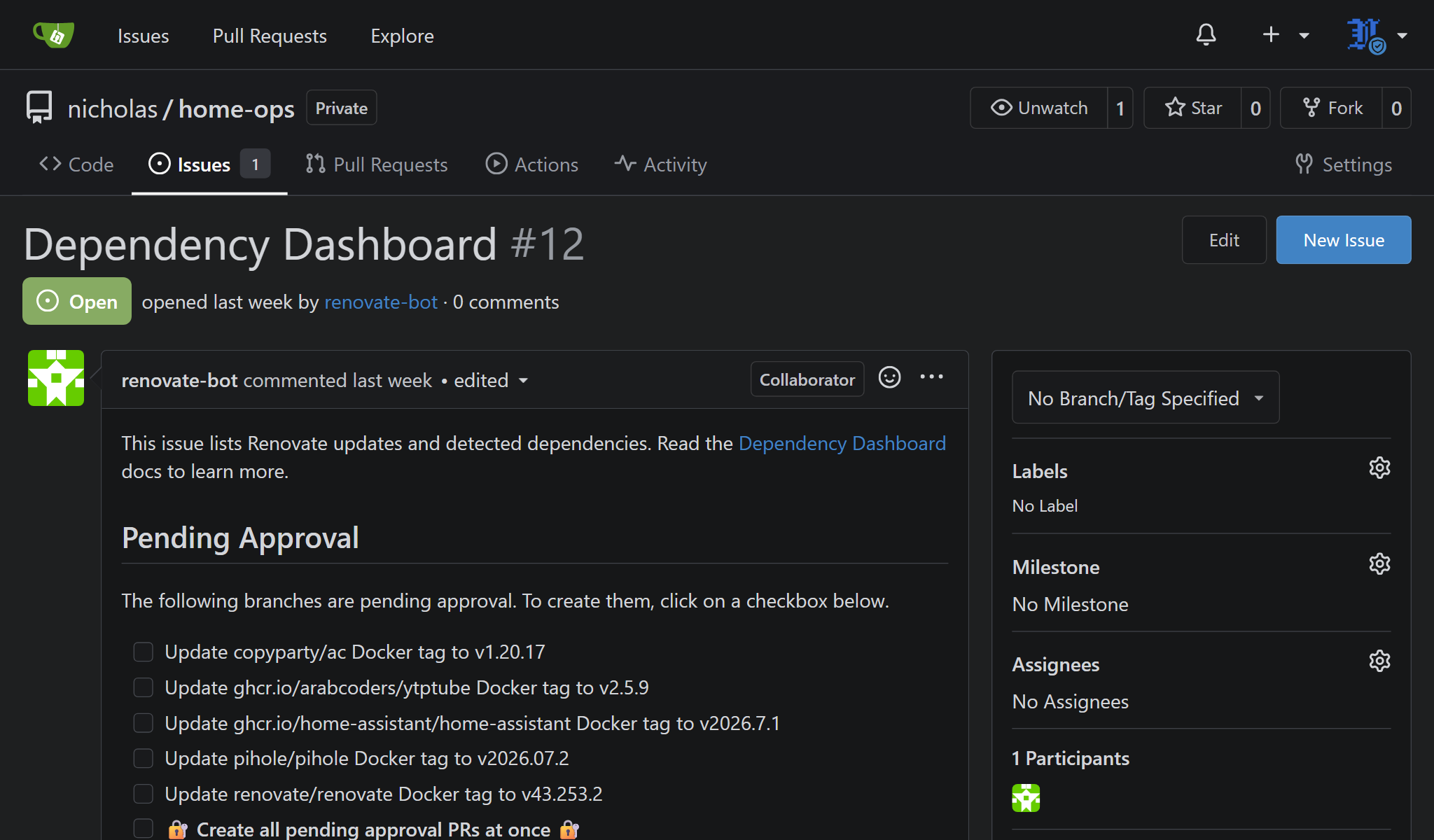The height and width of the screenshot is (840, 1434).
Task: Click the Dependency Dashboard #12 title
Action: pos(304,244)
